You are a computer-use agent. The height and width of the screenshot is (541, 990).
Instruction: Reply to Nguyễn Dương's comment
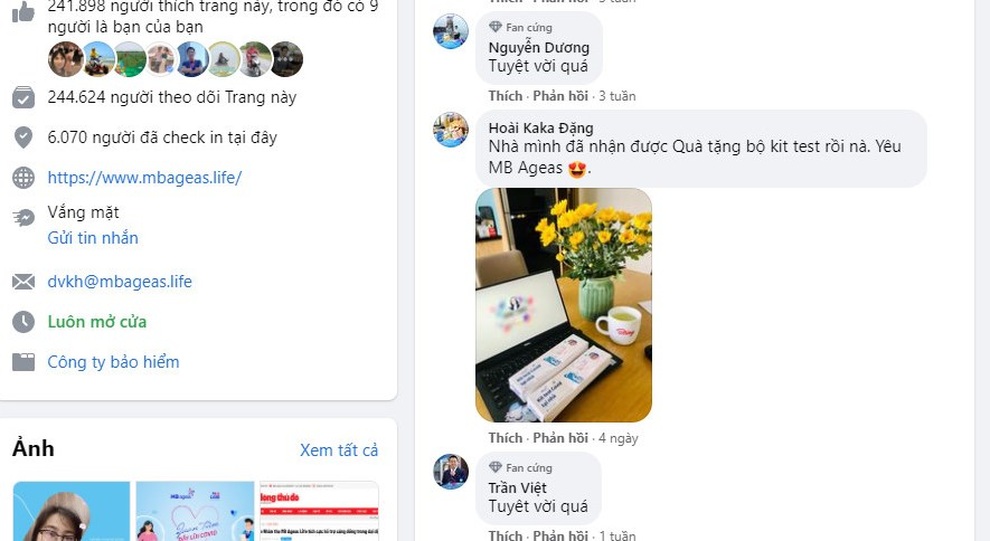[x=560, y=96]
